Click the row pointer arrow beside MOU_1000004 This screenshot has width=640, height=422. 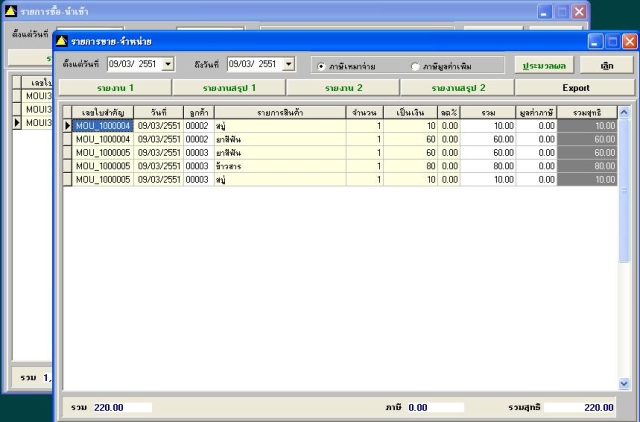(68, 126)
